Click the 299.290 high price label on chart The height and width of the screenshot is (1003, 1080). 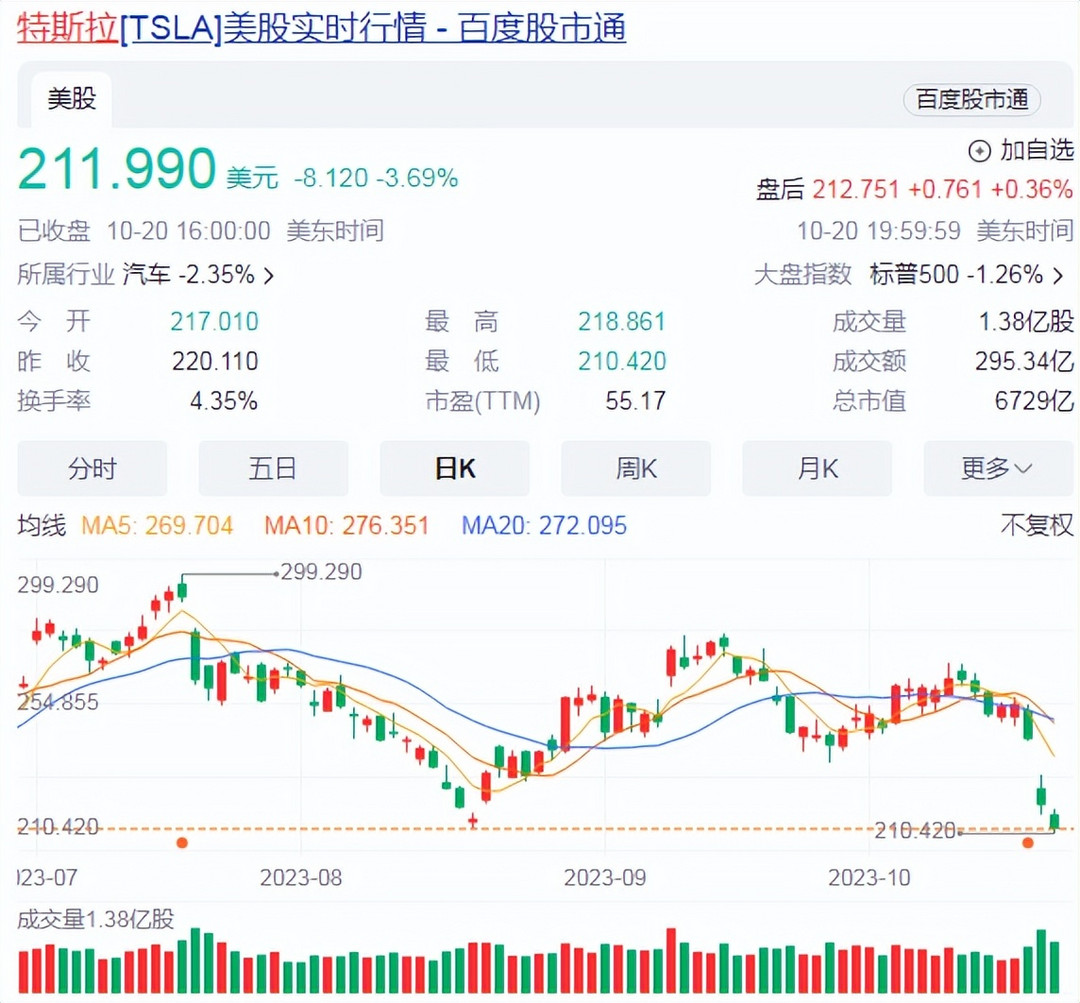[x=321, y=572]
